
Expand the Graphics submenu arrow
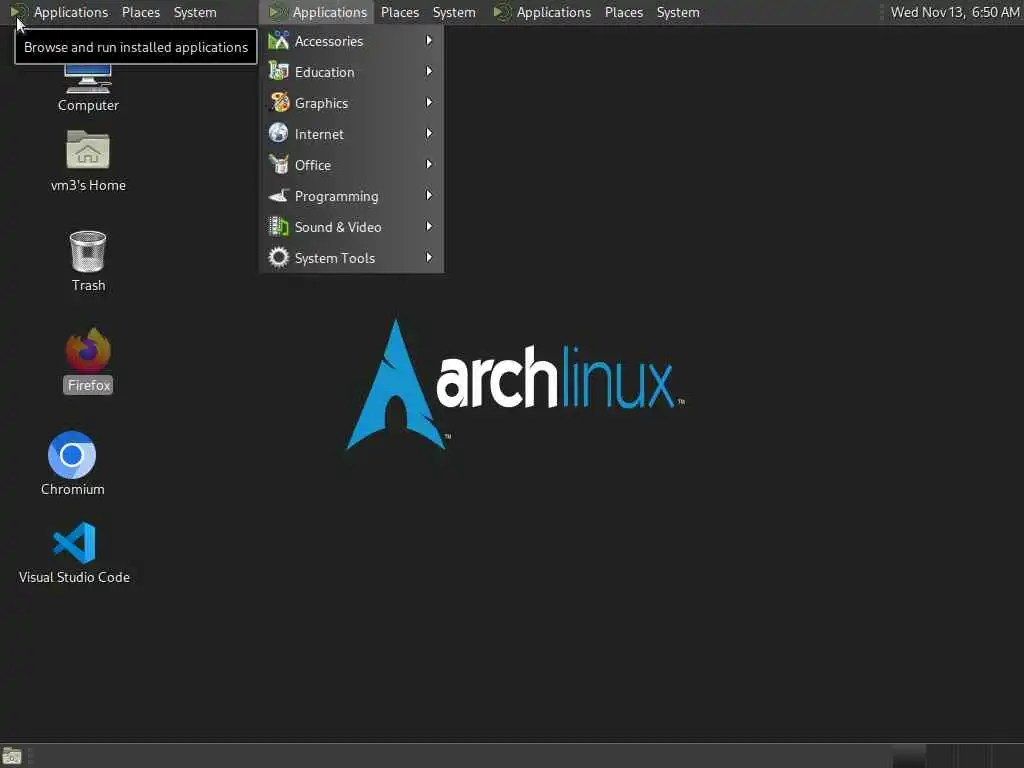pyautogui.click(x=429, y=103)
